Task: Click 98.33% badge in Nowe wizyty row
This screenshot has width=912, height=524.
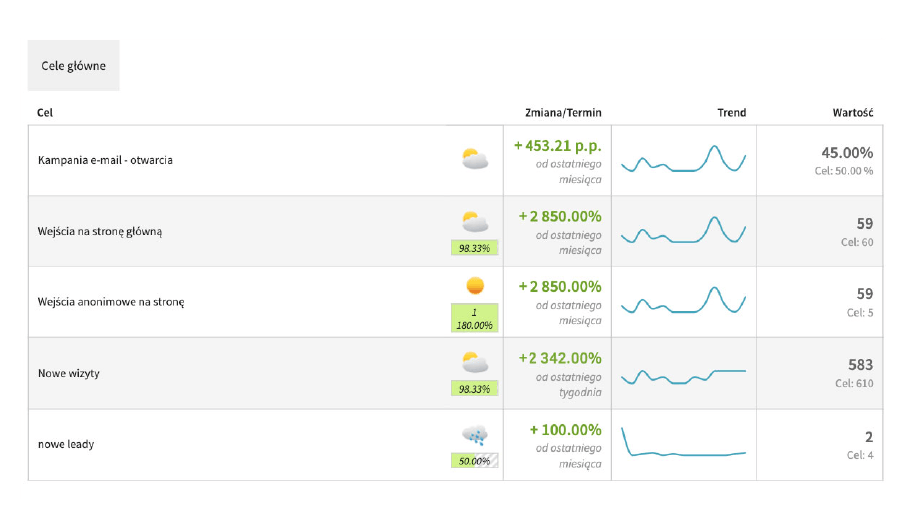Action: click(x=475, y=389)
